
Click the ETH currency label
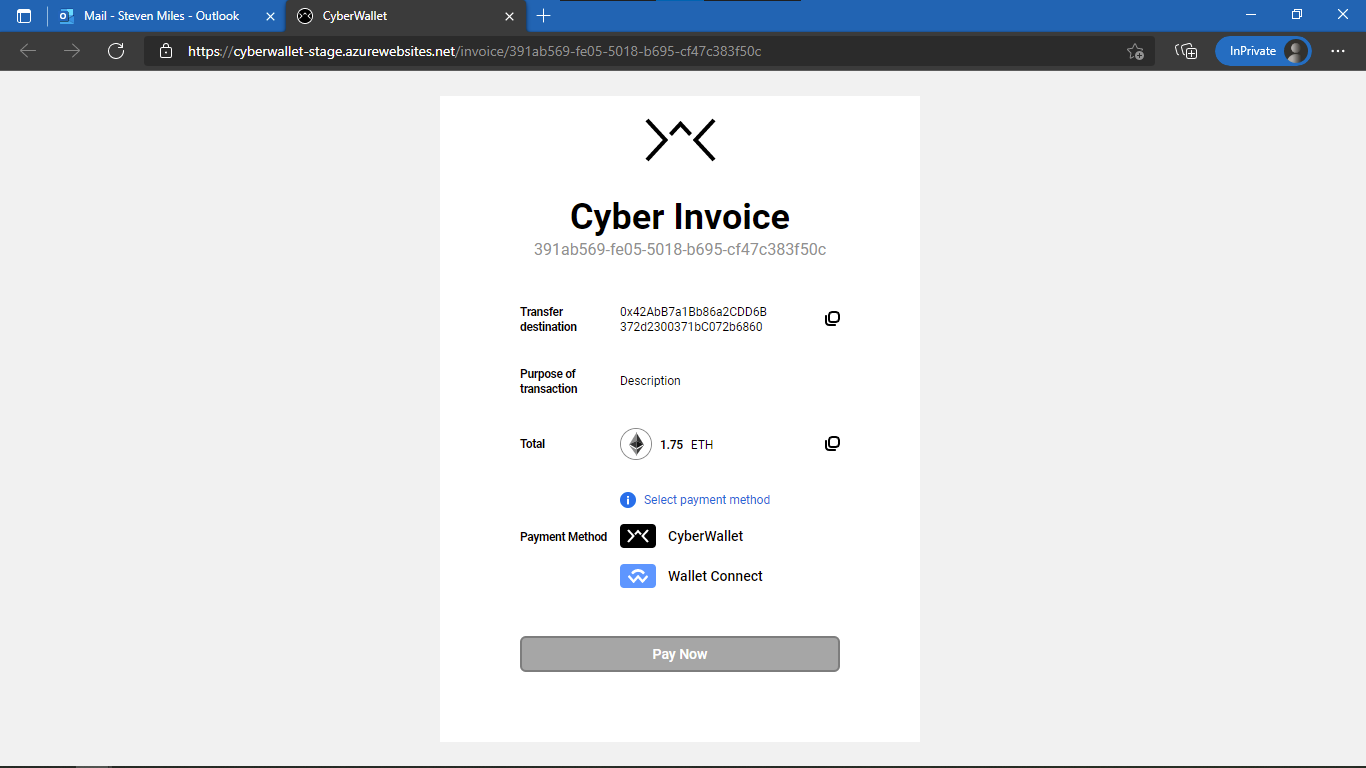[x=702, y=445]
